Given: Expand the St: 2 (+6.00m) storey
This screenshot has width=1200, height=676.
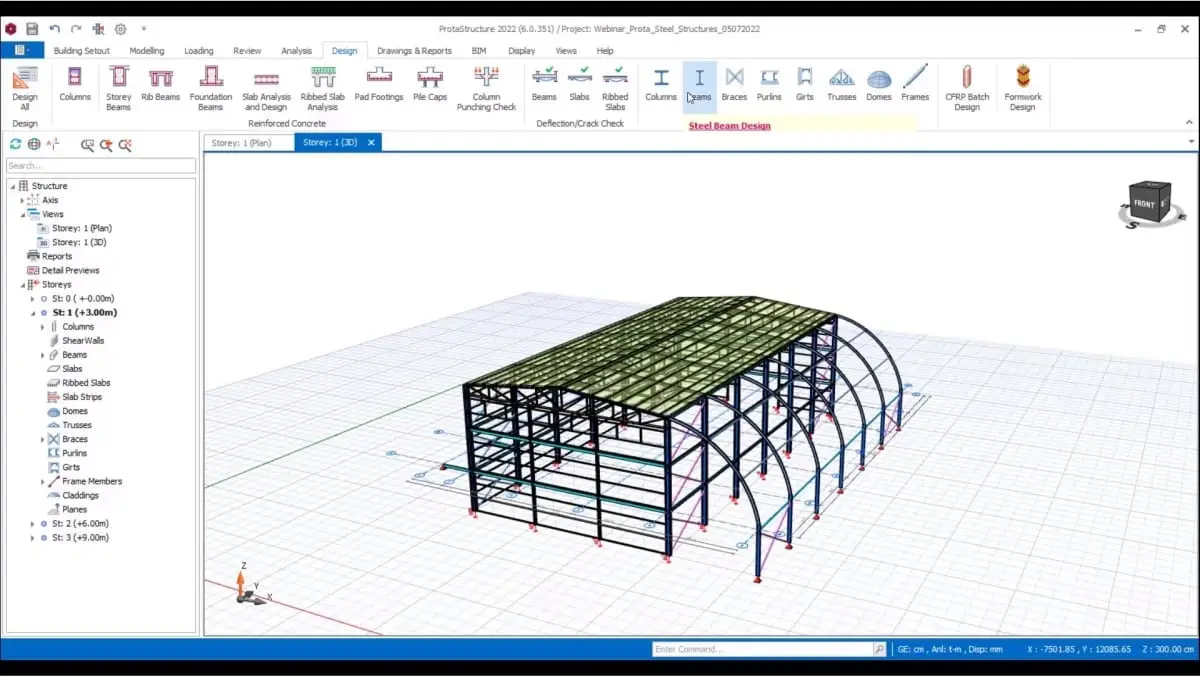Looking at the screenshot, I should (x=32, y=524).
